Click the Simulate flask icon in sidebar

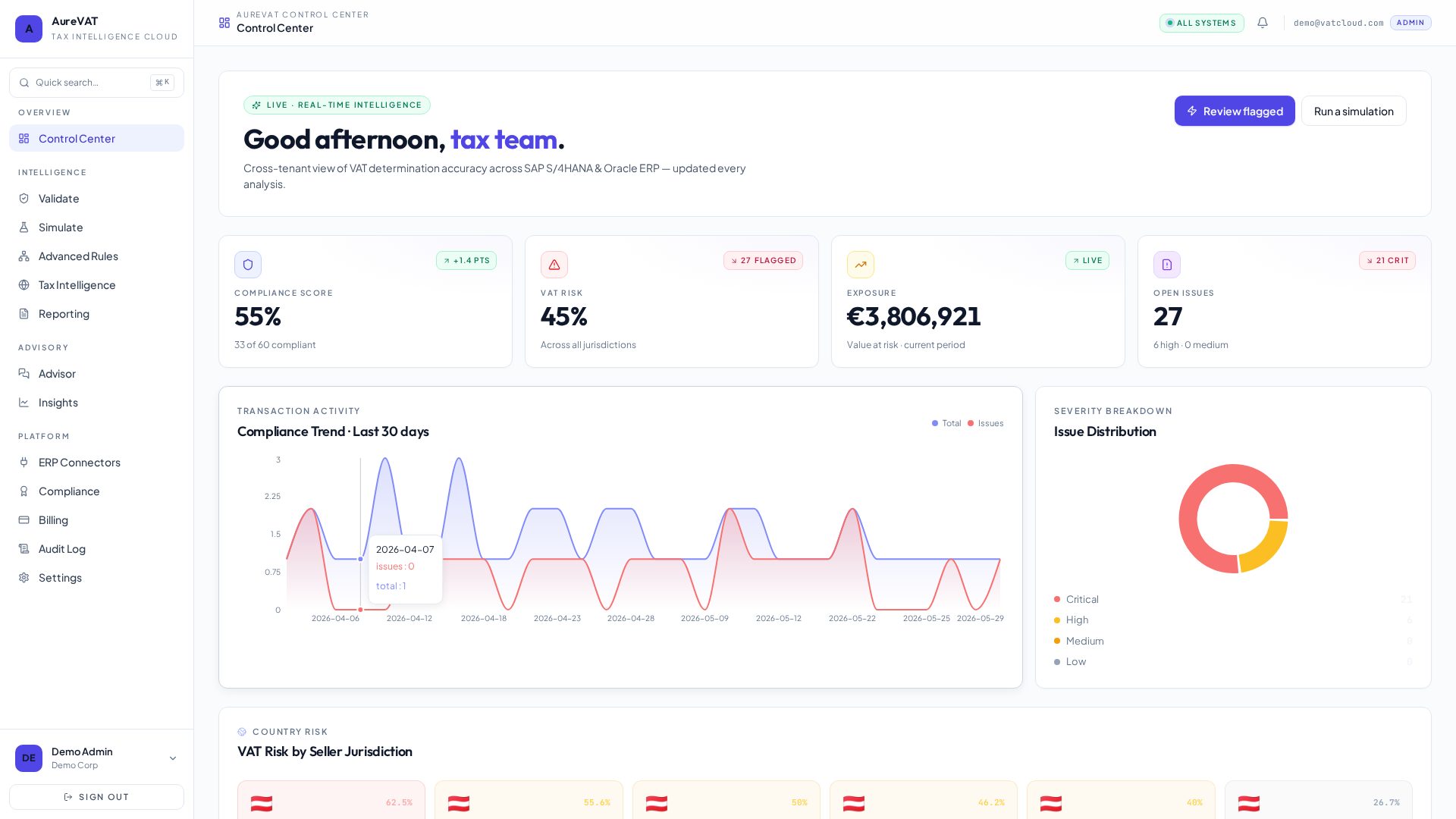24,227
